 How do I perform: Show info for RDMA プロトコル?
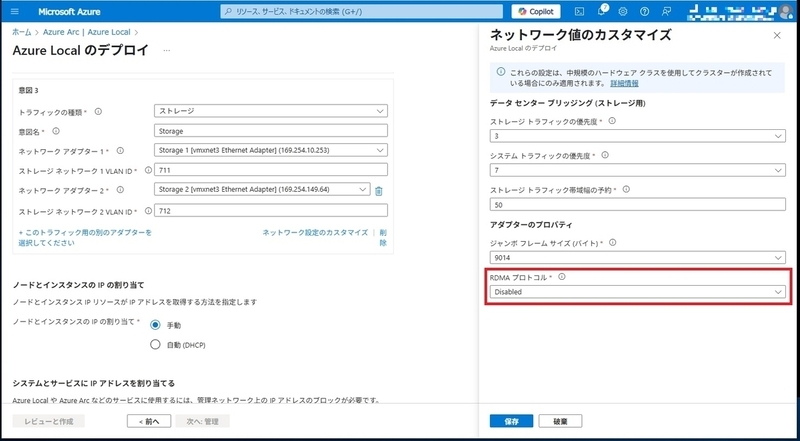pos(562,277)
